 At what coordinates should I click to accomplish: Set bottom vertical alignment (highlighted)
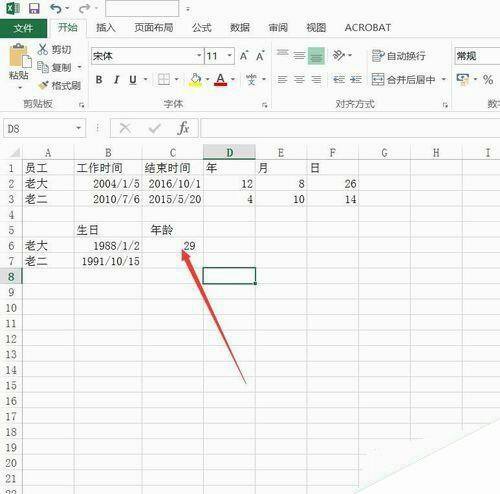316,56
